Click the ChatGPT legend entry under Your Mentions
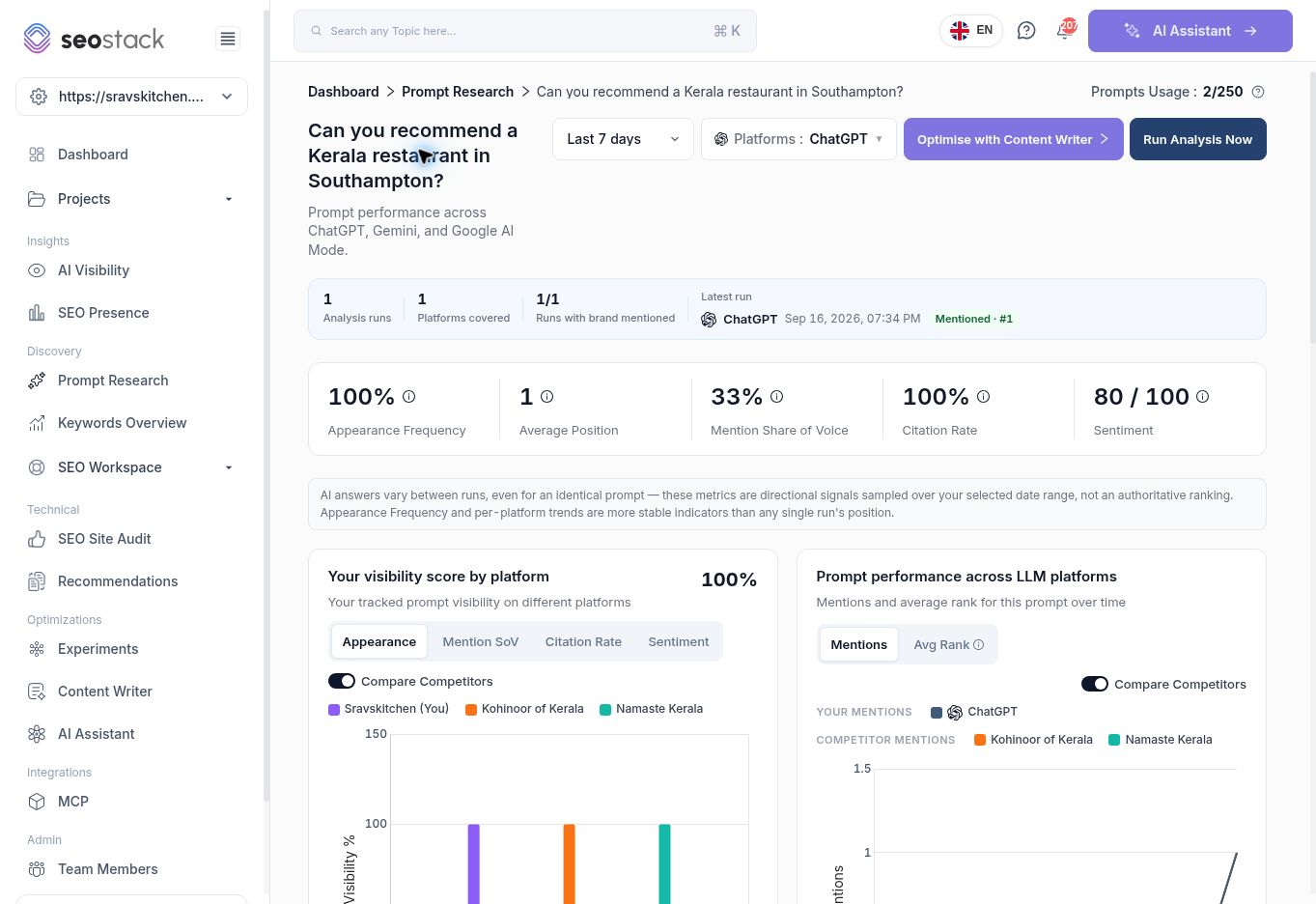The image size is (1316, 904). pyautogui.click(x=974, y=712)
